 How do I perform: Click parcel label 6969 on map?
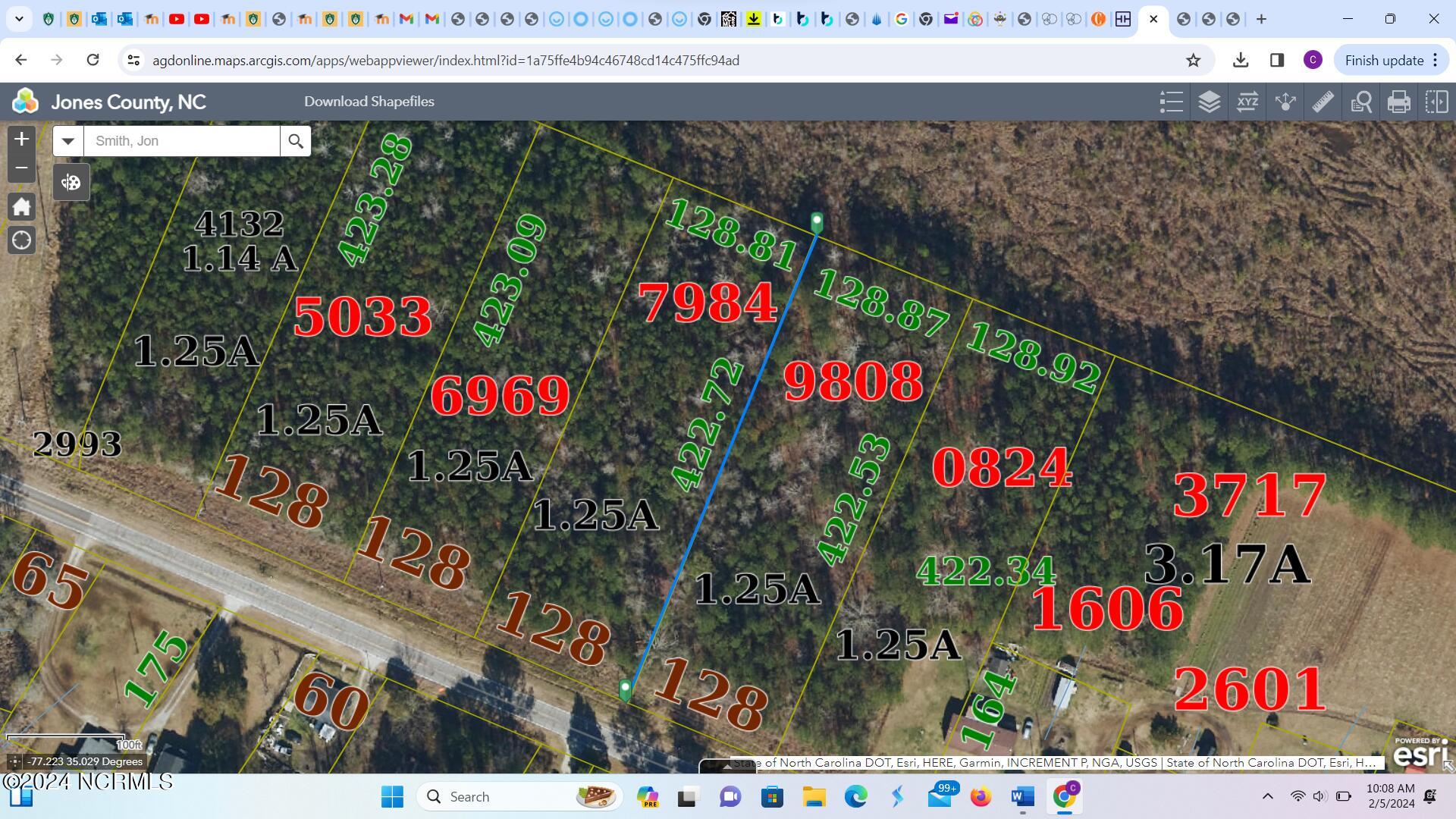pos(500,395)
